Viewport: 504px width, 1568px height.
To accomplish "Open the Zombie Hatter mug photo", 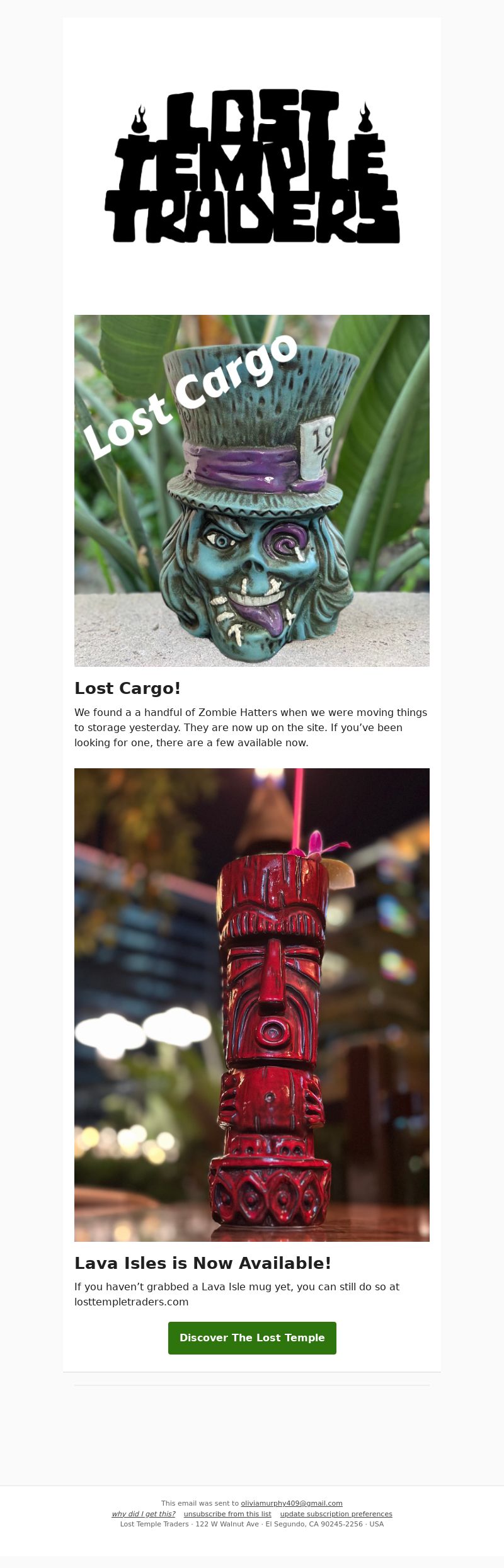I will (252, 491).
